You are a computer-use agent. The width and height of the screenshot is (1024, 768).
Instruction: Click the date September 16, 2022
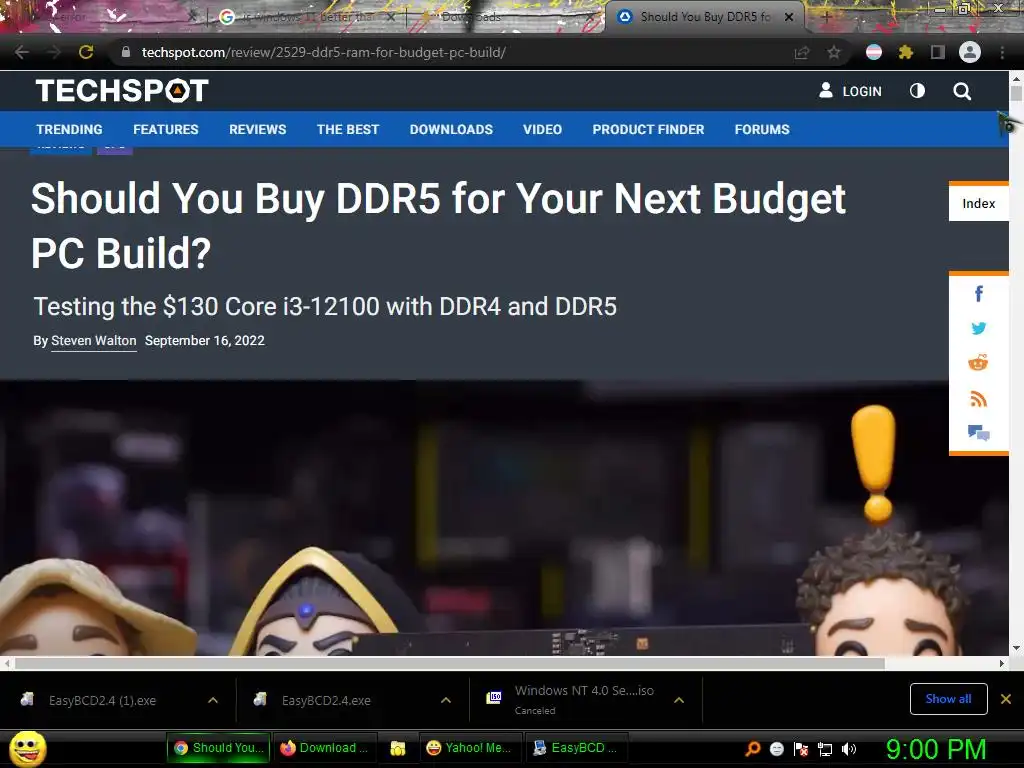(204, 341)
